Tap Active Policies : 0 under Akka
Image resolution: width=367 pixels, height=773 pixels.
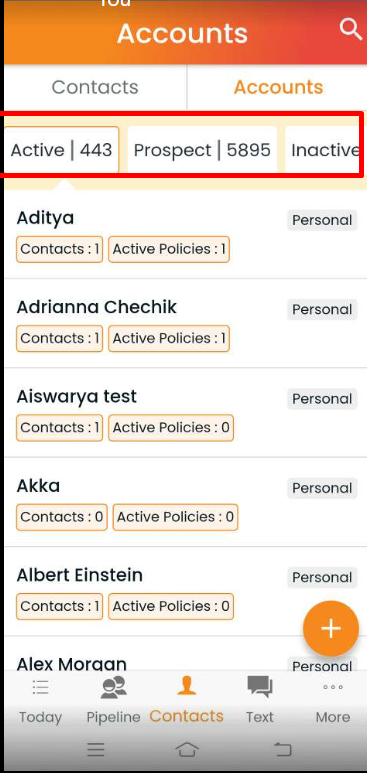(x=175, y=517)
